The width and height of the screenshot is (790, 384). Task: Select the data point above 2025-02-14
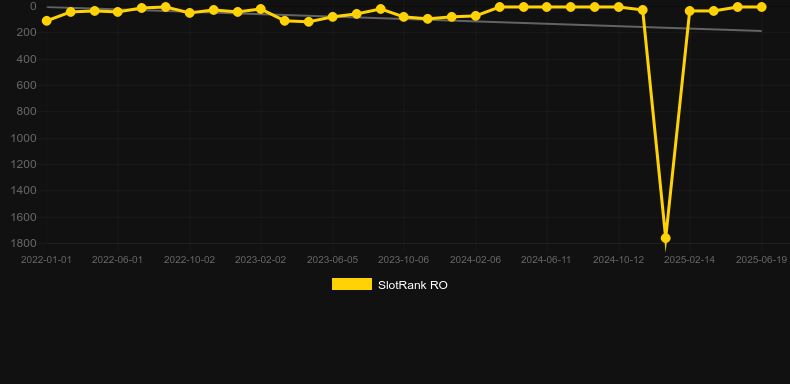point(690,11)
